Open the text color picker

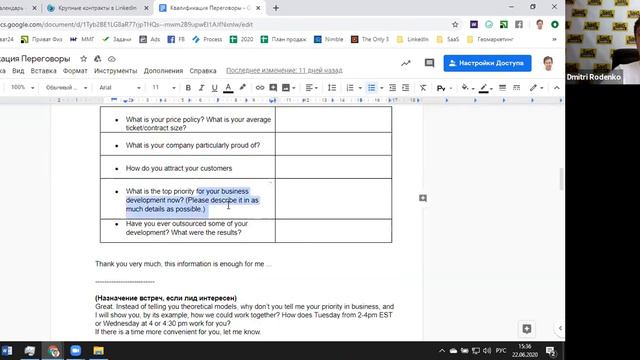[x=228, y=88]
